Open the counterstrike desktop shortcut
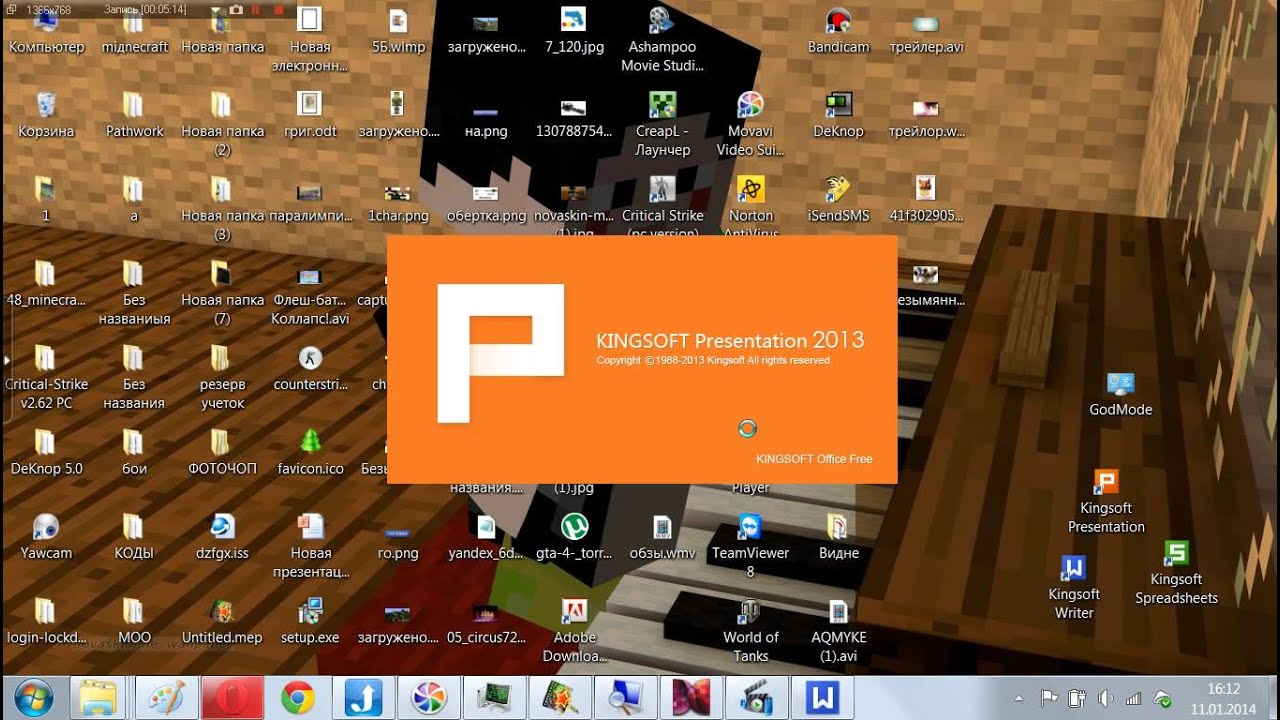This screenshot has height=720, width=1280. 310,369
